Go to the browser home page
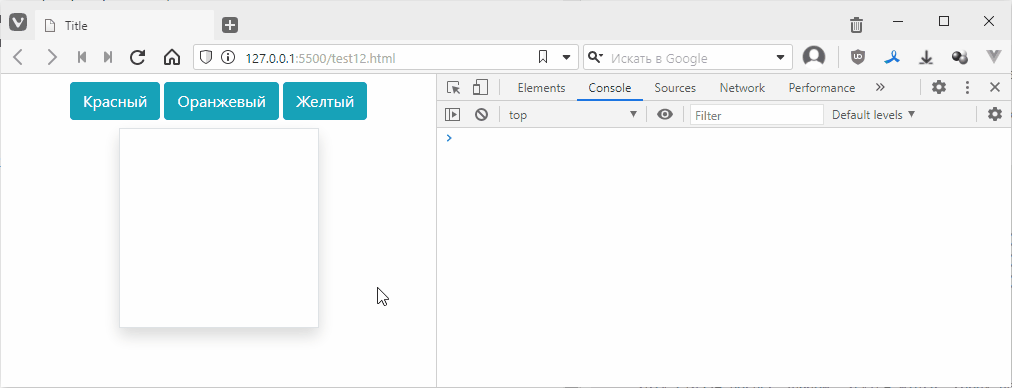 [x=172, y=57]
